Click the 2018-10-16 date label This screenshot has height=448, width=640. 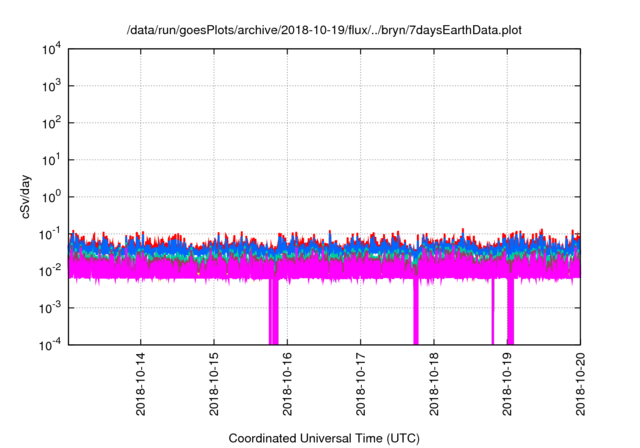click(x=287, y=384)
